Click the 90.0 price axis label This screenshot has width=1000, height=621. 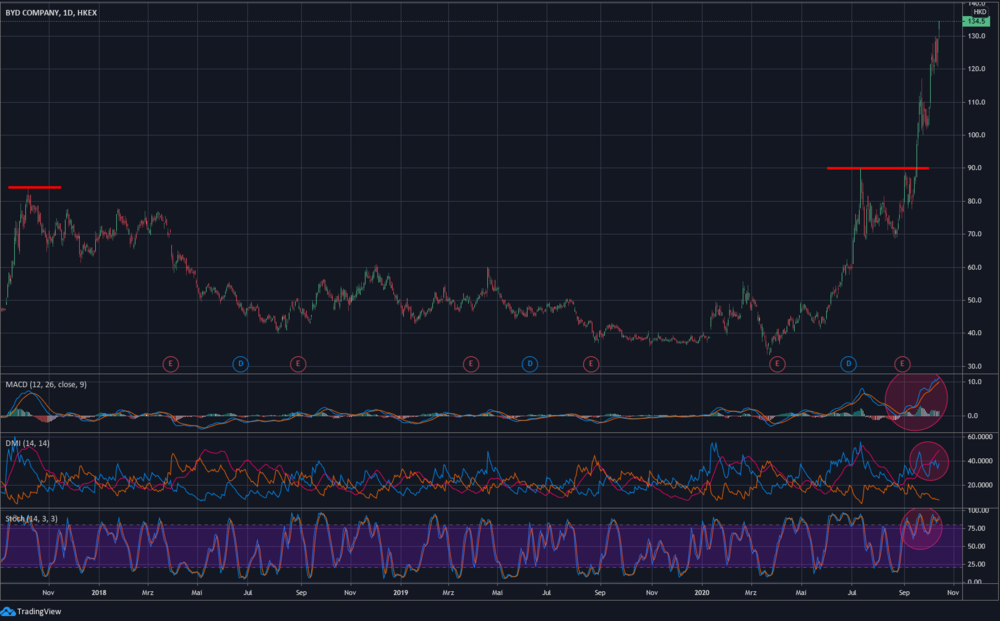pyautogui.click(x=975, y=168)
